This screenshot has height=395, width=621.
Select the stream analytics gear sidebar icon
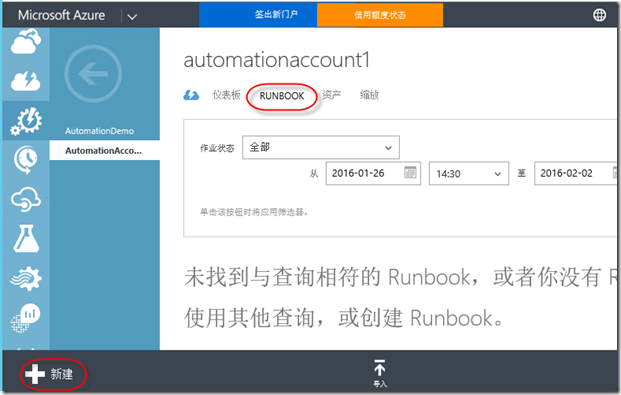26,279
